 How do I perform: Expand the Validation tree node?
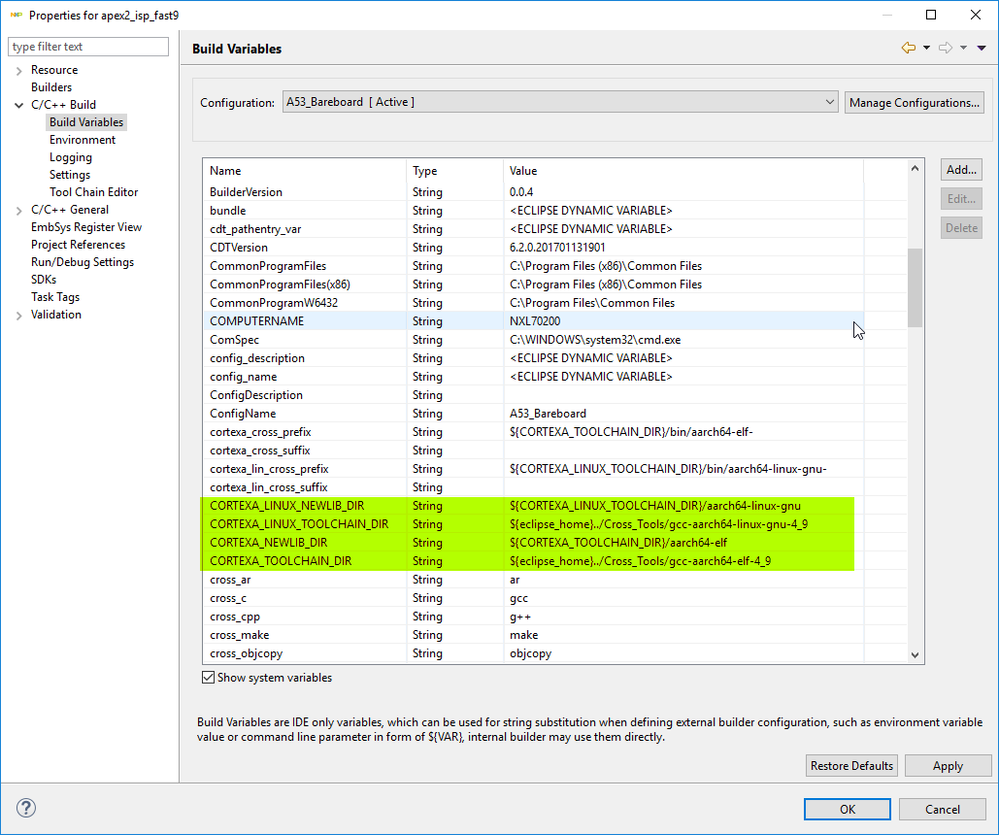click(x=19, y=315)
